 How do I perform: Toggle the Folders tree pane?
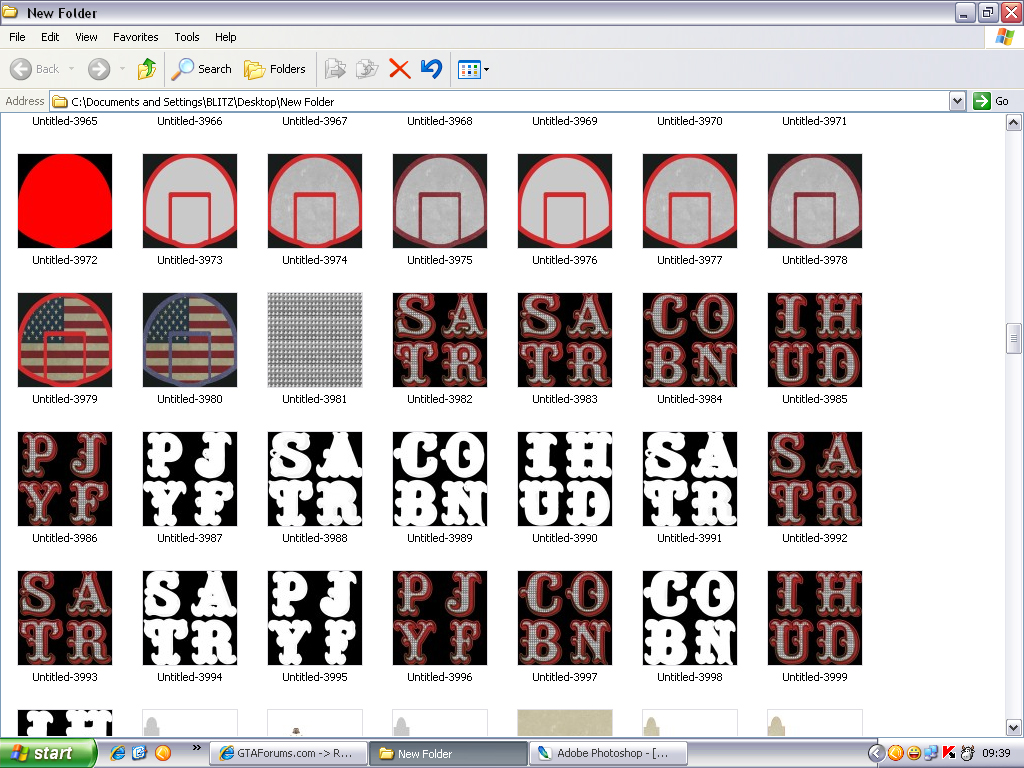[x=275, y=69]
